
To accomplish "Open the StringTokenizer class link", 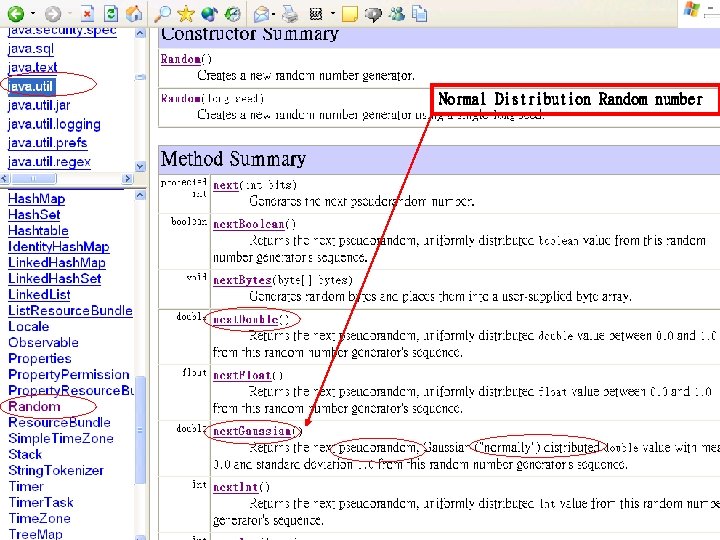I will tap(56, 471).
